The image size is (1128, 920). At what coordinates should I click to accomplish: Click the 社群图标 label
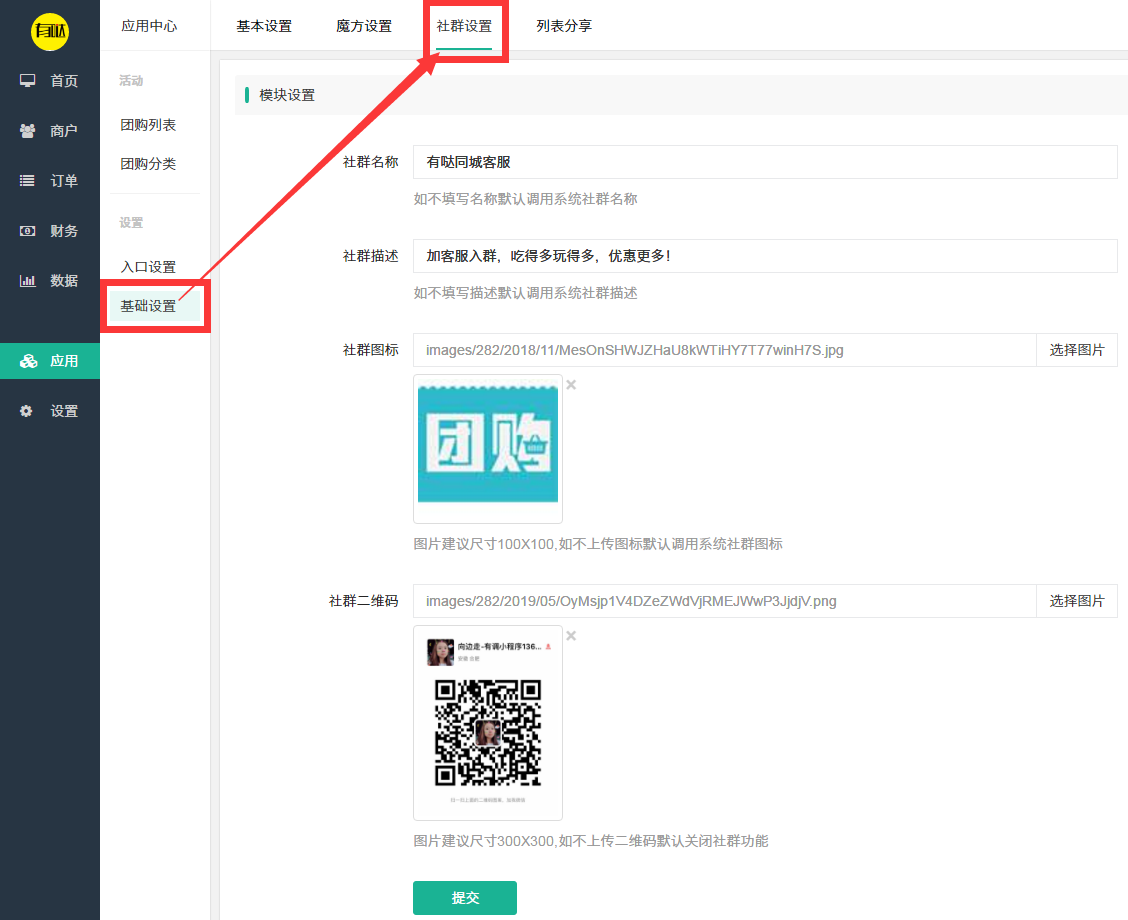click(370, 350)
